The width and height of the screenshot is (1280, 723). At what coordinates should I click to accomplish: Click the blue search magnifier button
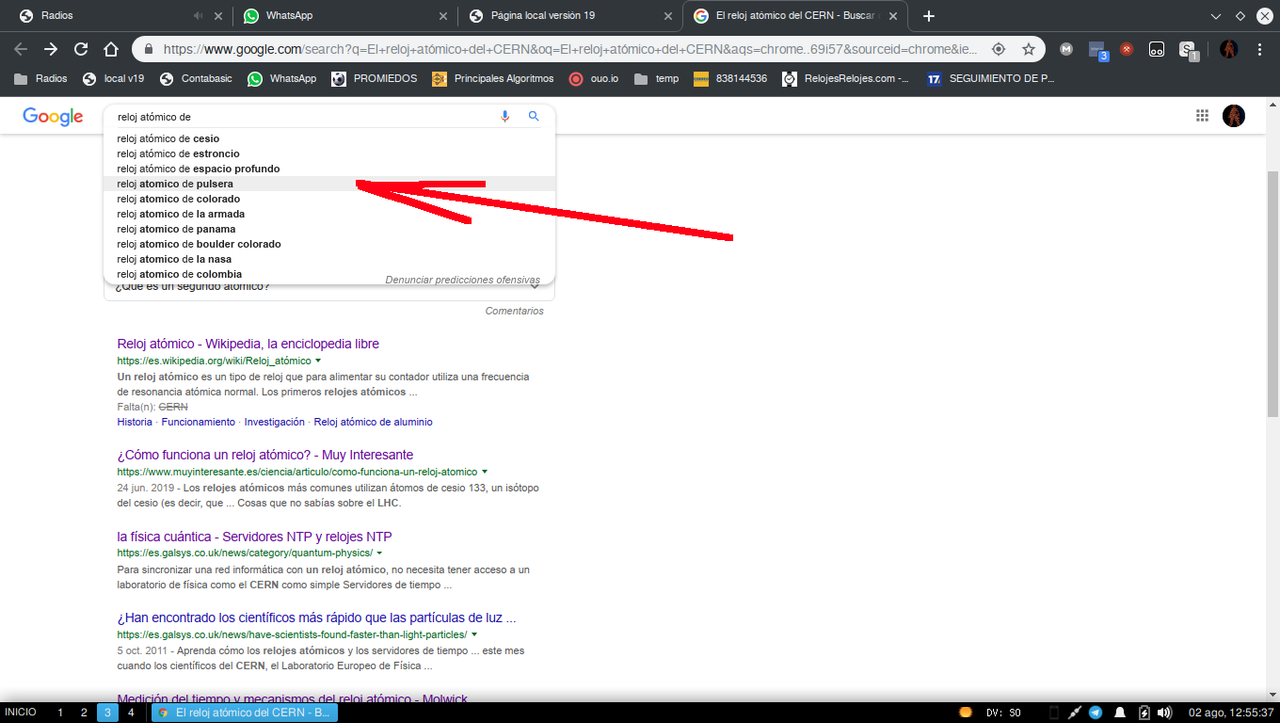coord(534,116)
